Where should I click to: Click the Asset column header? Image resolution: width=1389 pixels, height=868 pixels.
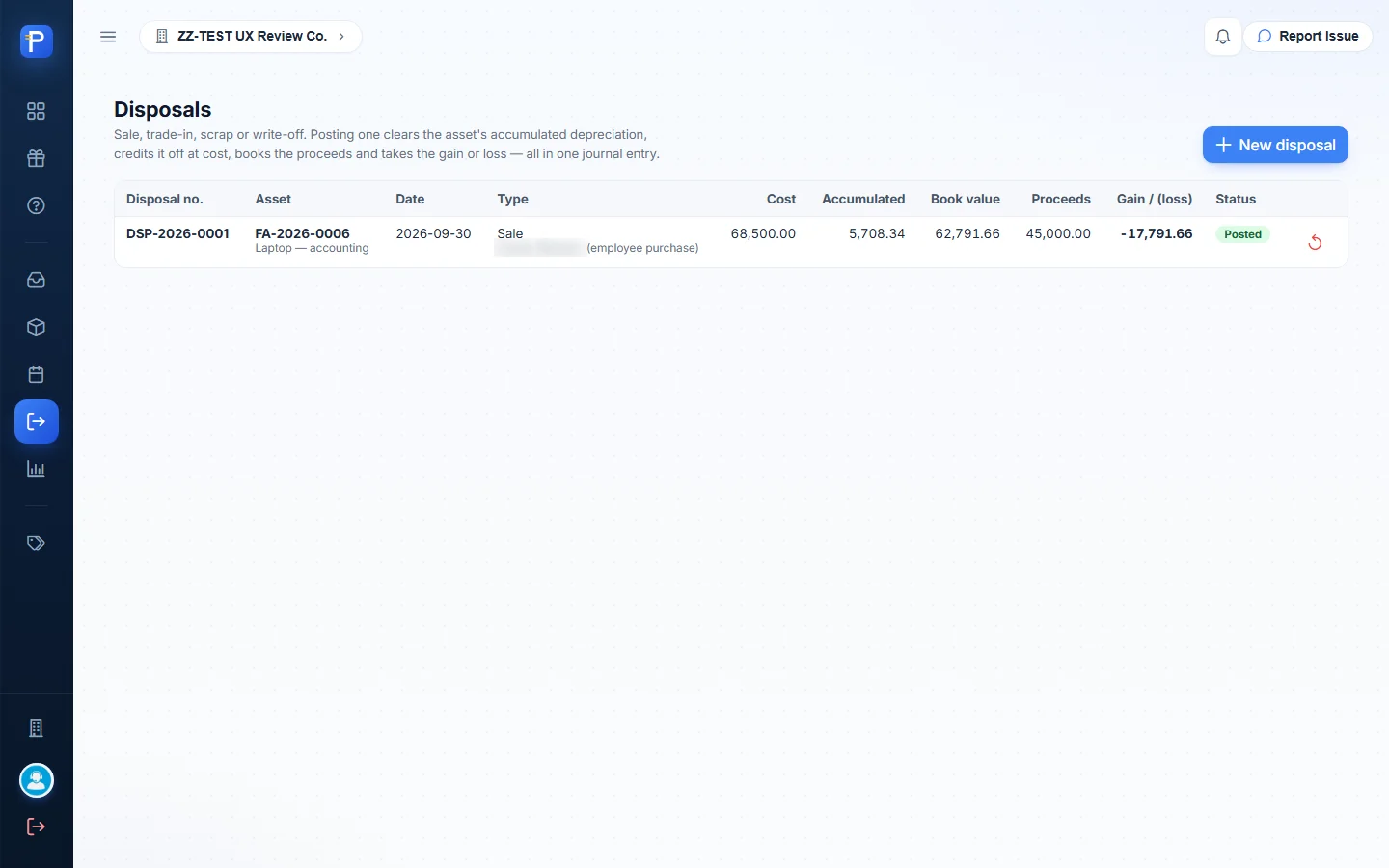click(273, 199)
